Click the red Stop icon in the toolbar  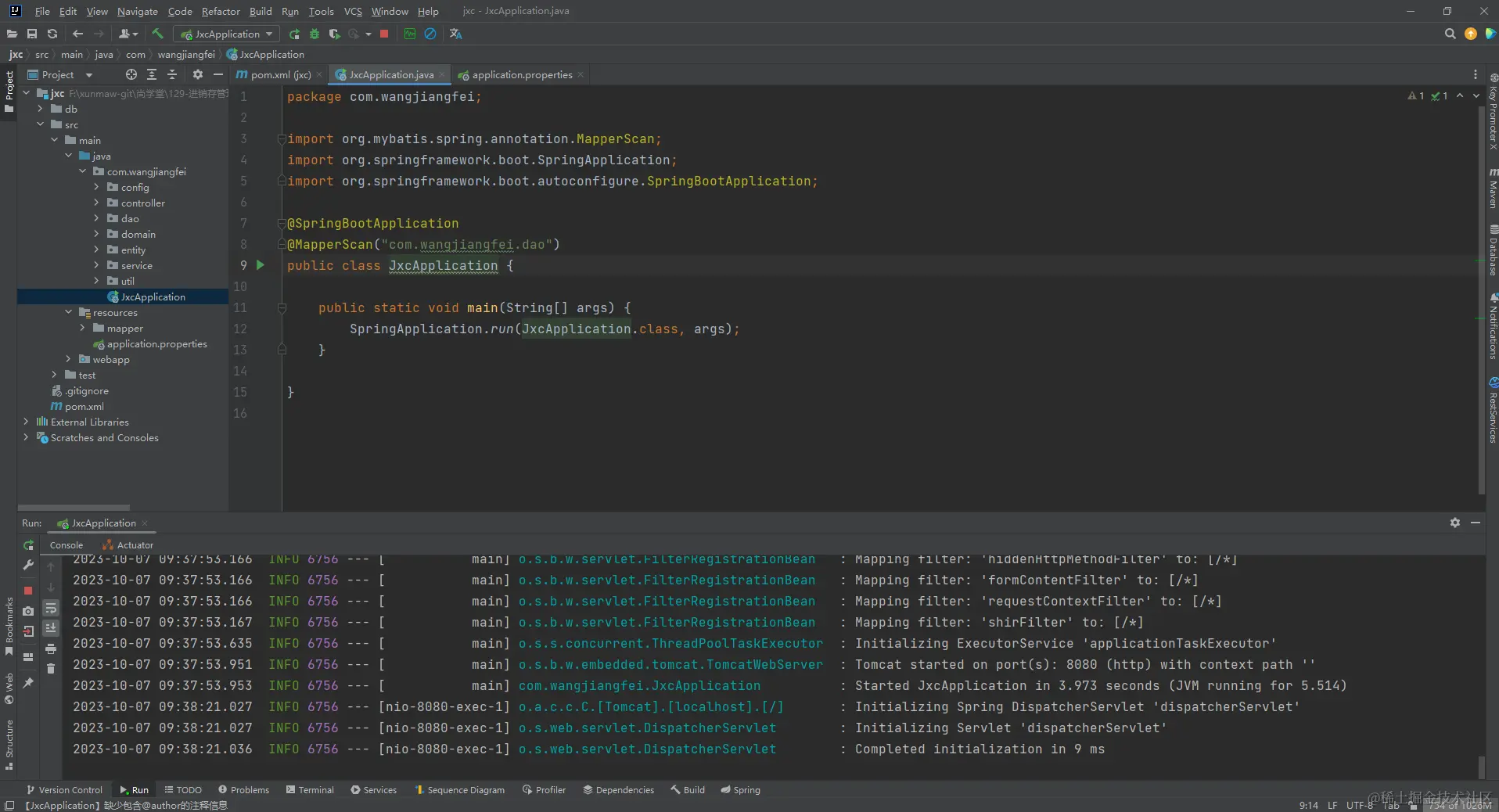(x=384, y=34)
